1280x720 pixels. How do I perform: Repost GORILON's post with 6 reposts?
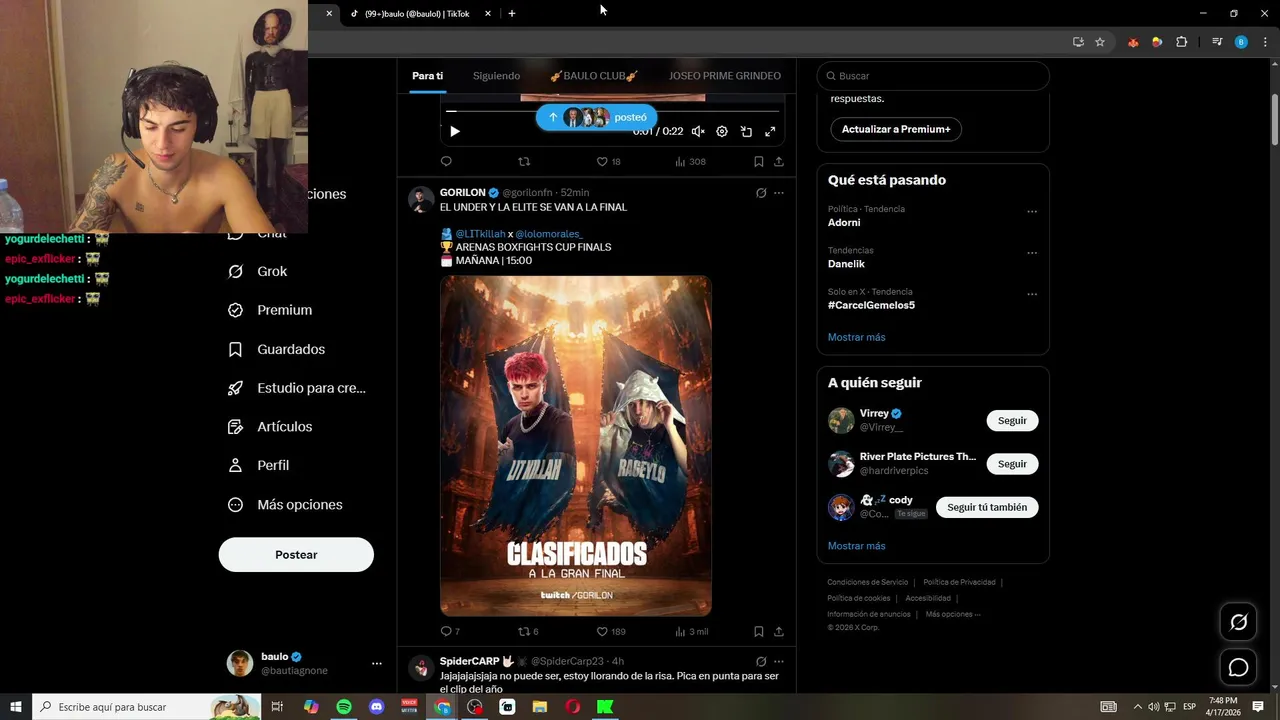[528, 632]
